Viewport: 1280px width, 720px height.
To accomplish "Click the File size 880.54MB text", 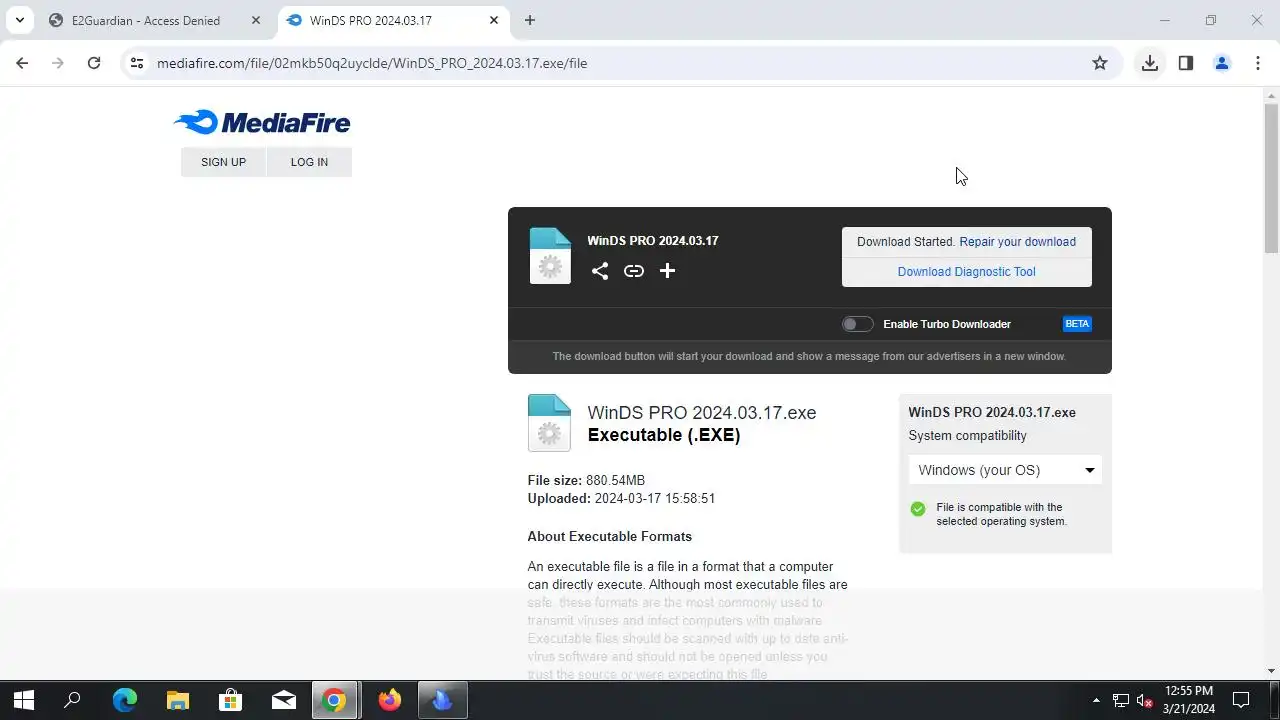I will click(586, 481).
